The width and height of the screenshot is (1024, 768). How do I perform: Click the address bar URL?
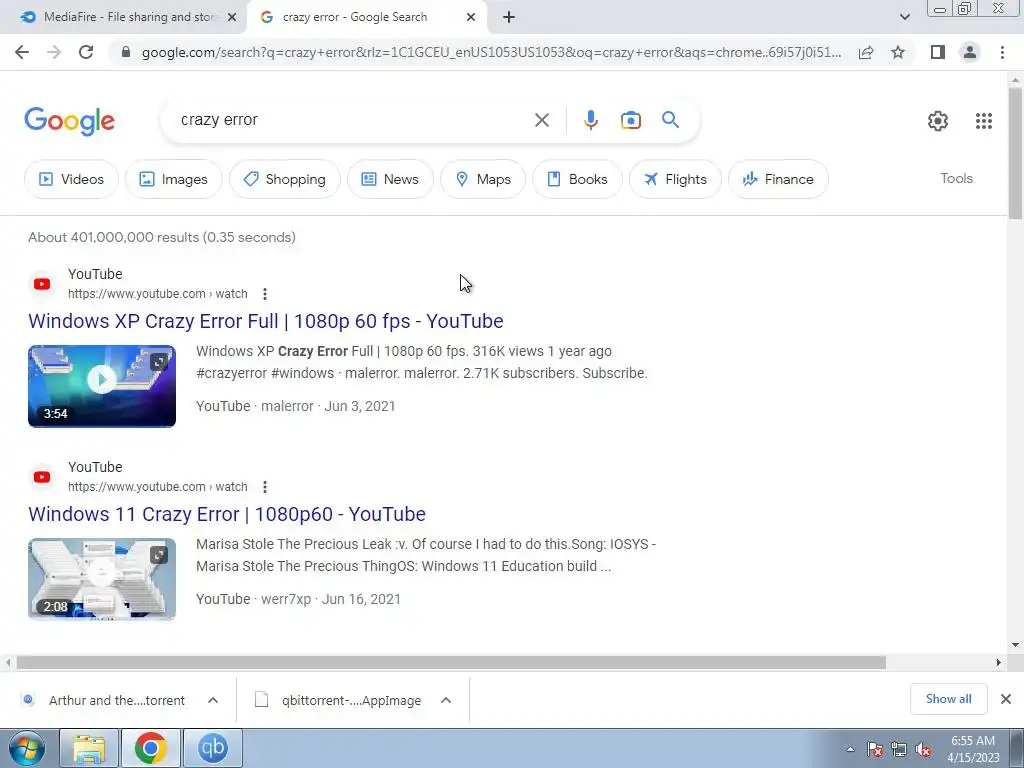click(x=491, y=52)
